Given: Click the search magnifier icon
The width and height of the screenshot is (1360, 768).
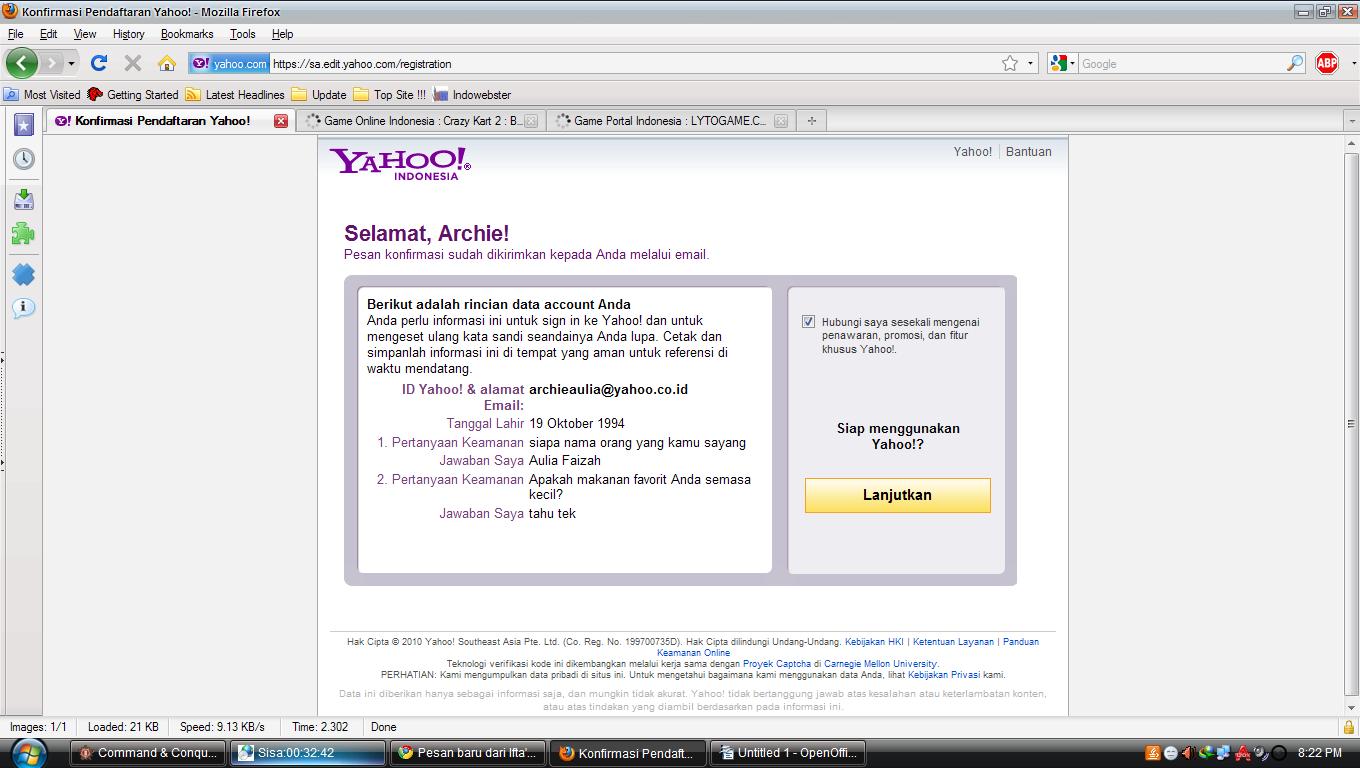Looking at the screenshot, I should pos(1295,63).
